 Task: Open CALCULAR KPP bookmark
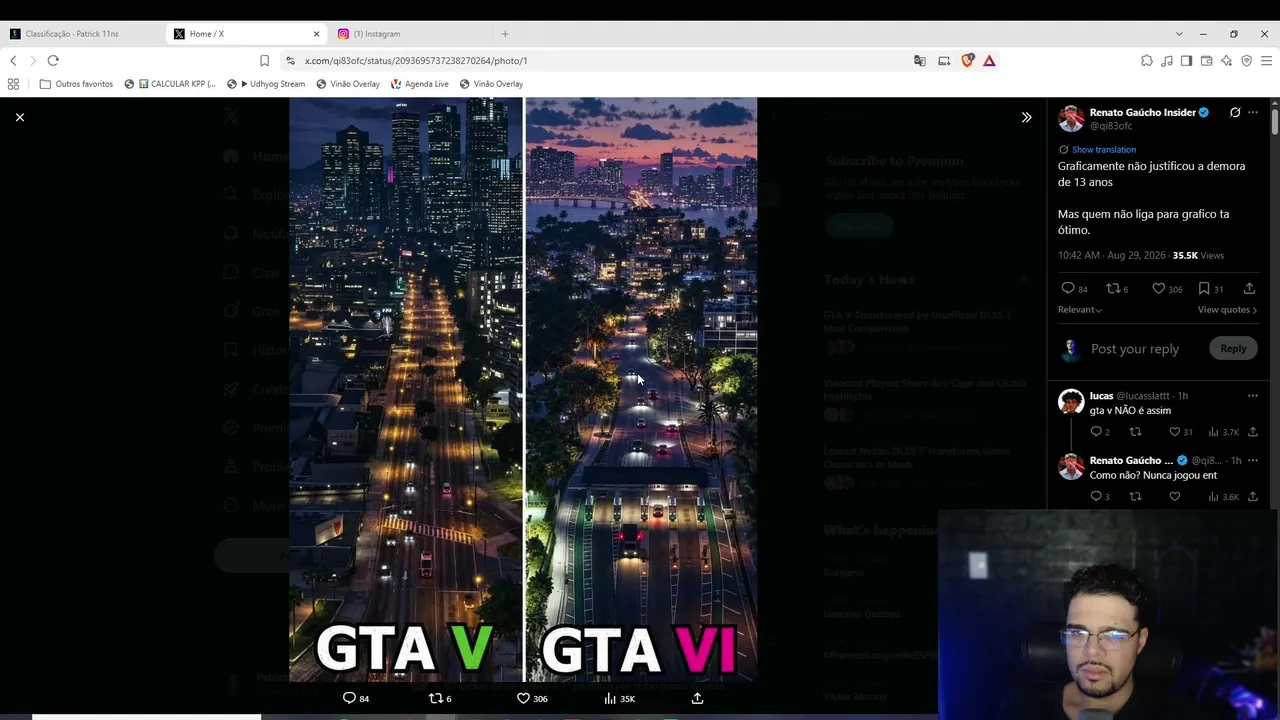(x=170, y=84)
